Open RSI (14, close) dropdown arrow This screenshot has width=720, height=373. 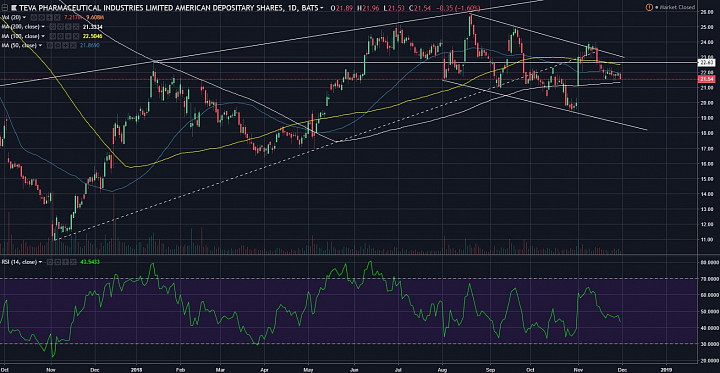(40, 262)
